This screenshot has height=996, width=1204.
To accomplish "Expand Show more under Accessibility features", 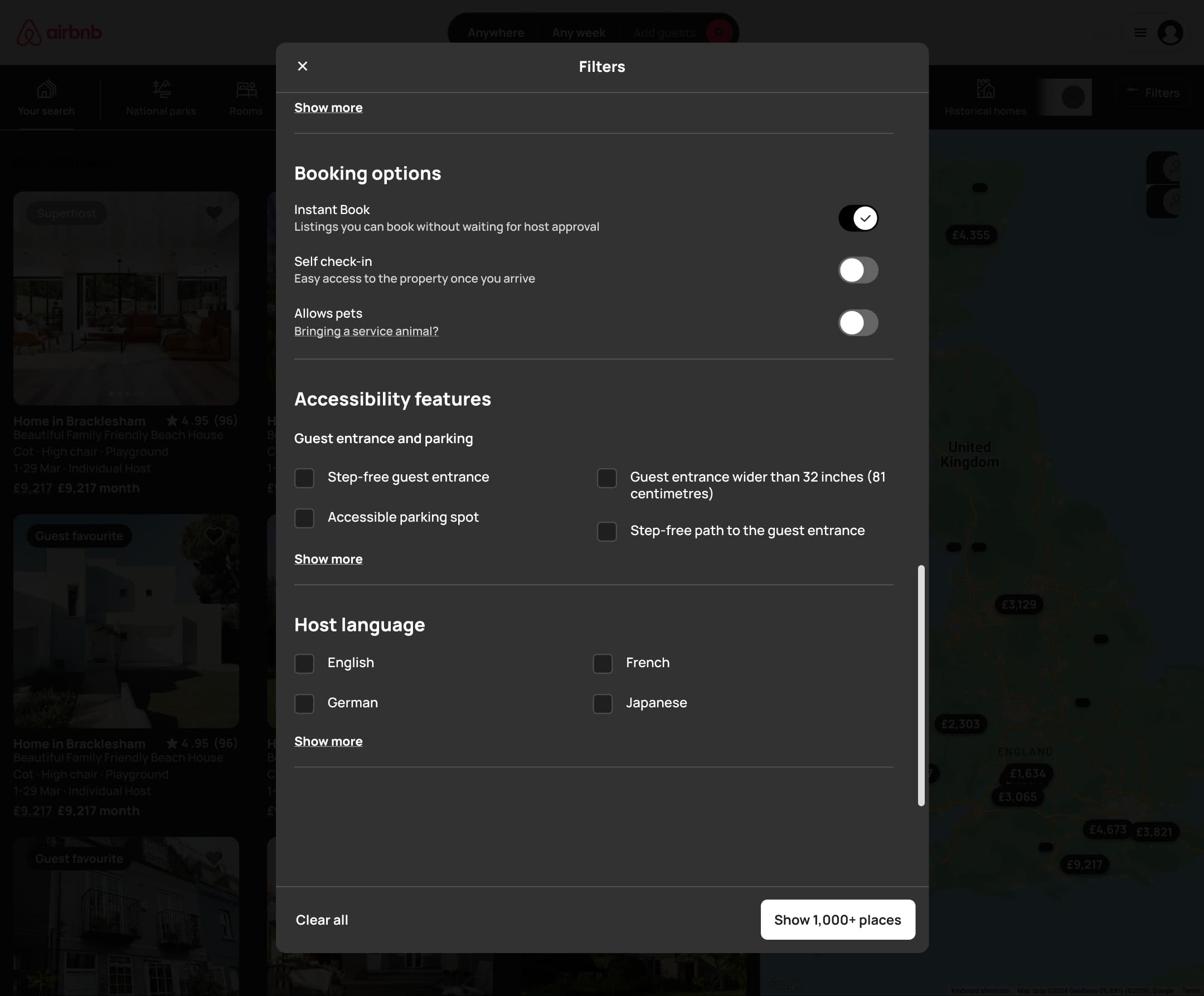I will [x=328, y=559].
